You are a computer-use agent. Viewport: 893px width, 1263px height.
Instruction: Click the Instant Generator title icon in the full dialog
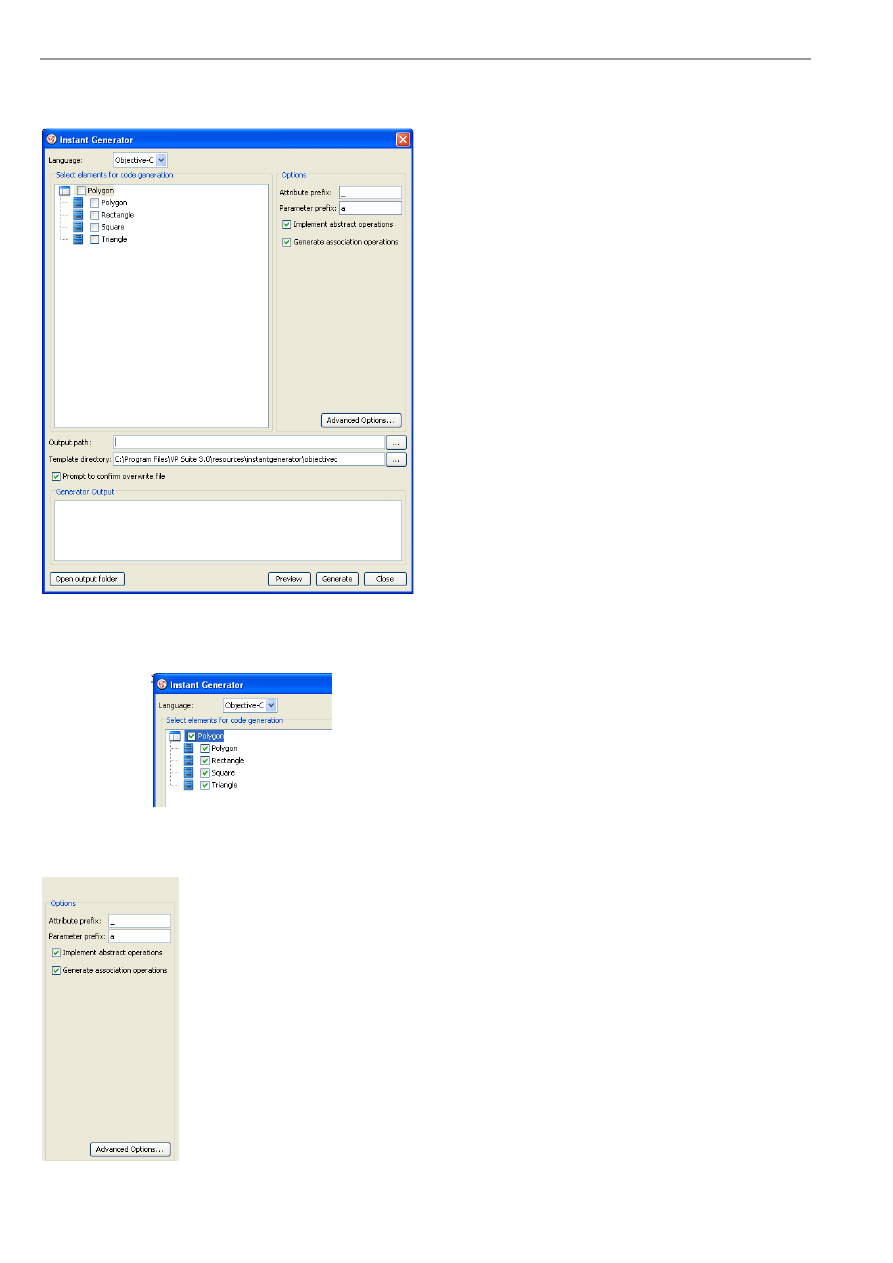coord(52,140)
